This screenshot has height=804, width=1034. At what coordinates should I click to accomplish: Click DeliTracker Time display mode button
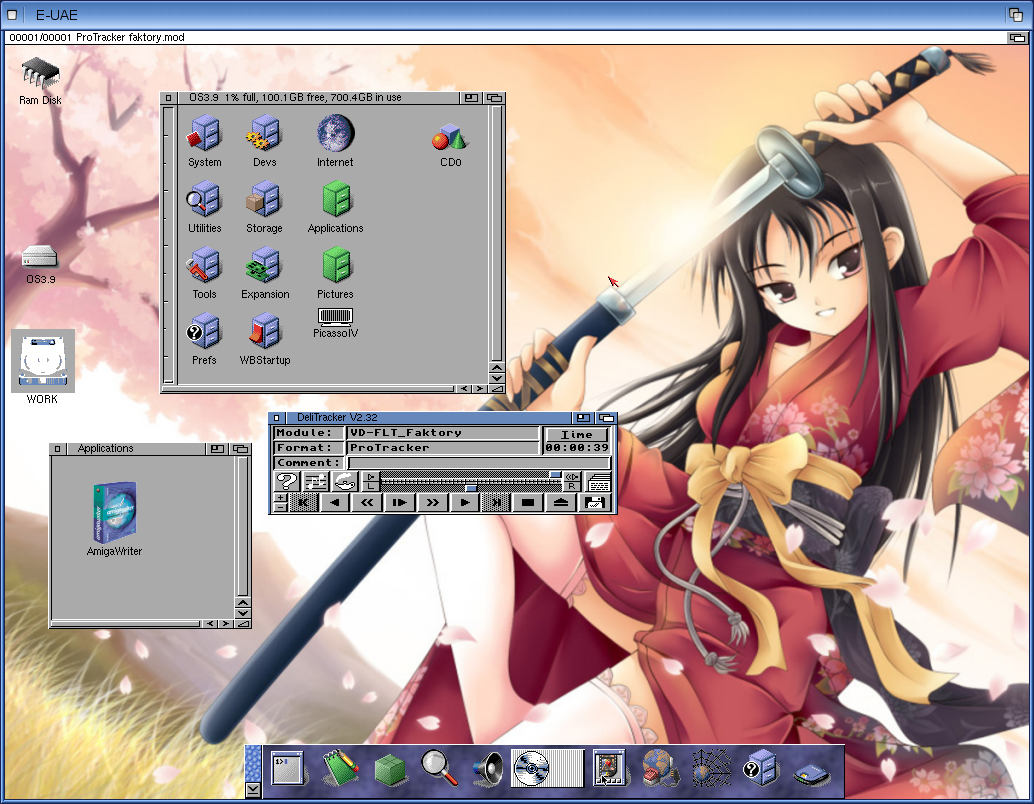576,435
